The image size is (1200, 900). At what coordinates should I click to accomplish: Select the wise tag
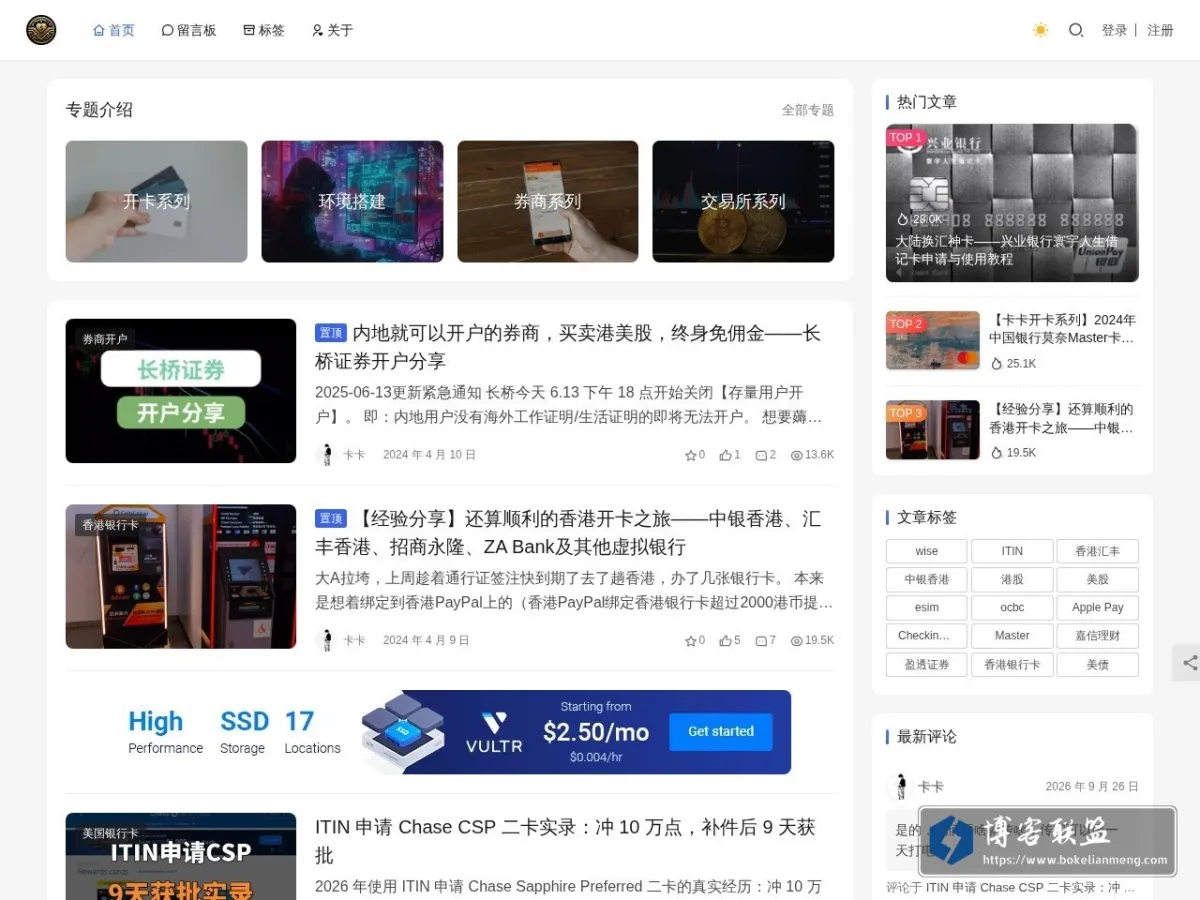click(927, 551)
